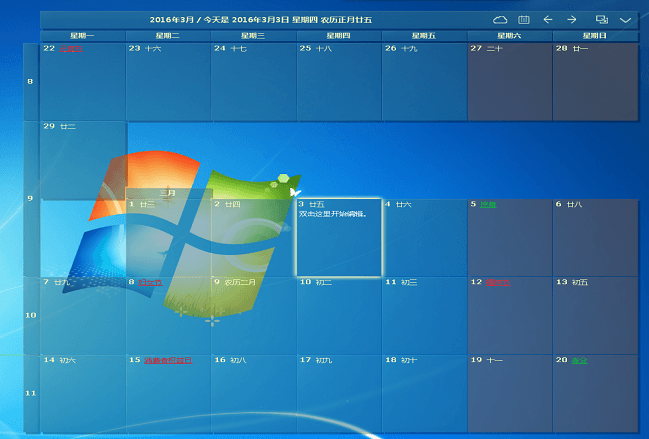Select the 星期六 column header
The height and width of the screenshot is (439, 649).
tap(510, 36)
